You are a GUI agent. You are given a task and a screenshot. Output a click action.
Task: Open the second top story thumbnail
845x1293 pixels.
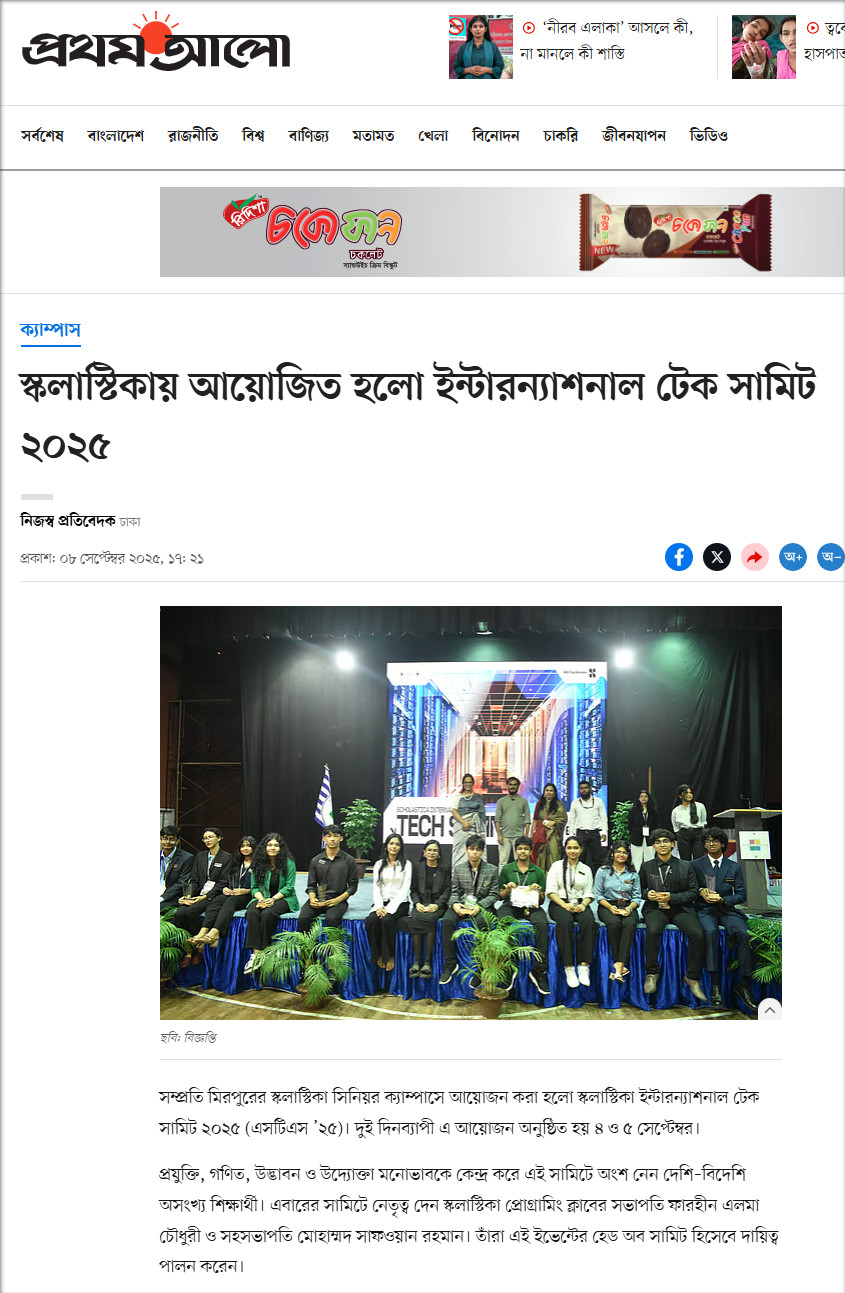coord(764,47)
